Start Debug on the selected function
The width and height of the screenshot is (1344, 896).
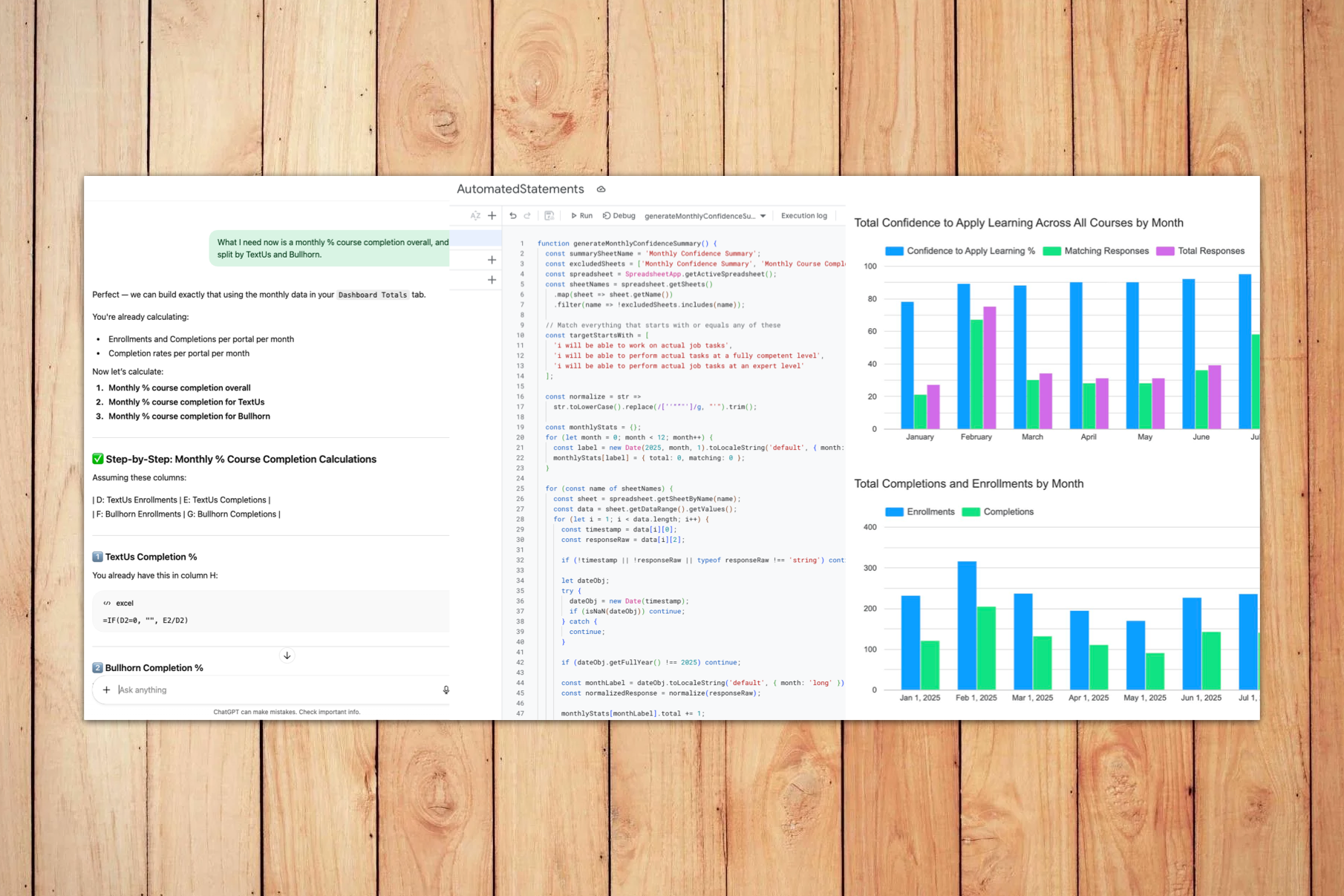(619, 216)
